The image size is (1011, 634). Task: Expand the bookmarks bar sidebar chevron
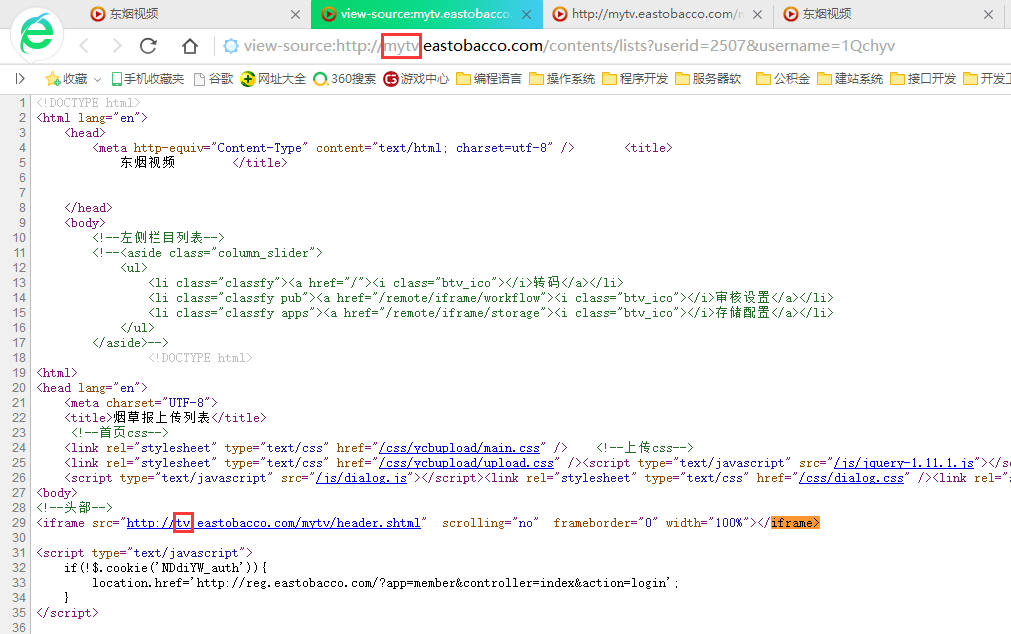[20, 79]
